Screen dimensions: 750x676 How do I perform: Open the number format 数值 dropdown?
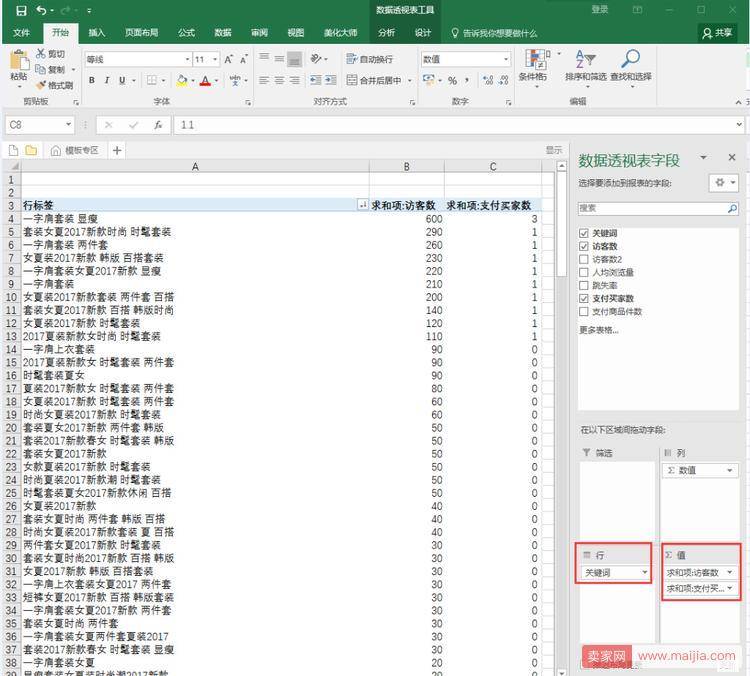506,59
